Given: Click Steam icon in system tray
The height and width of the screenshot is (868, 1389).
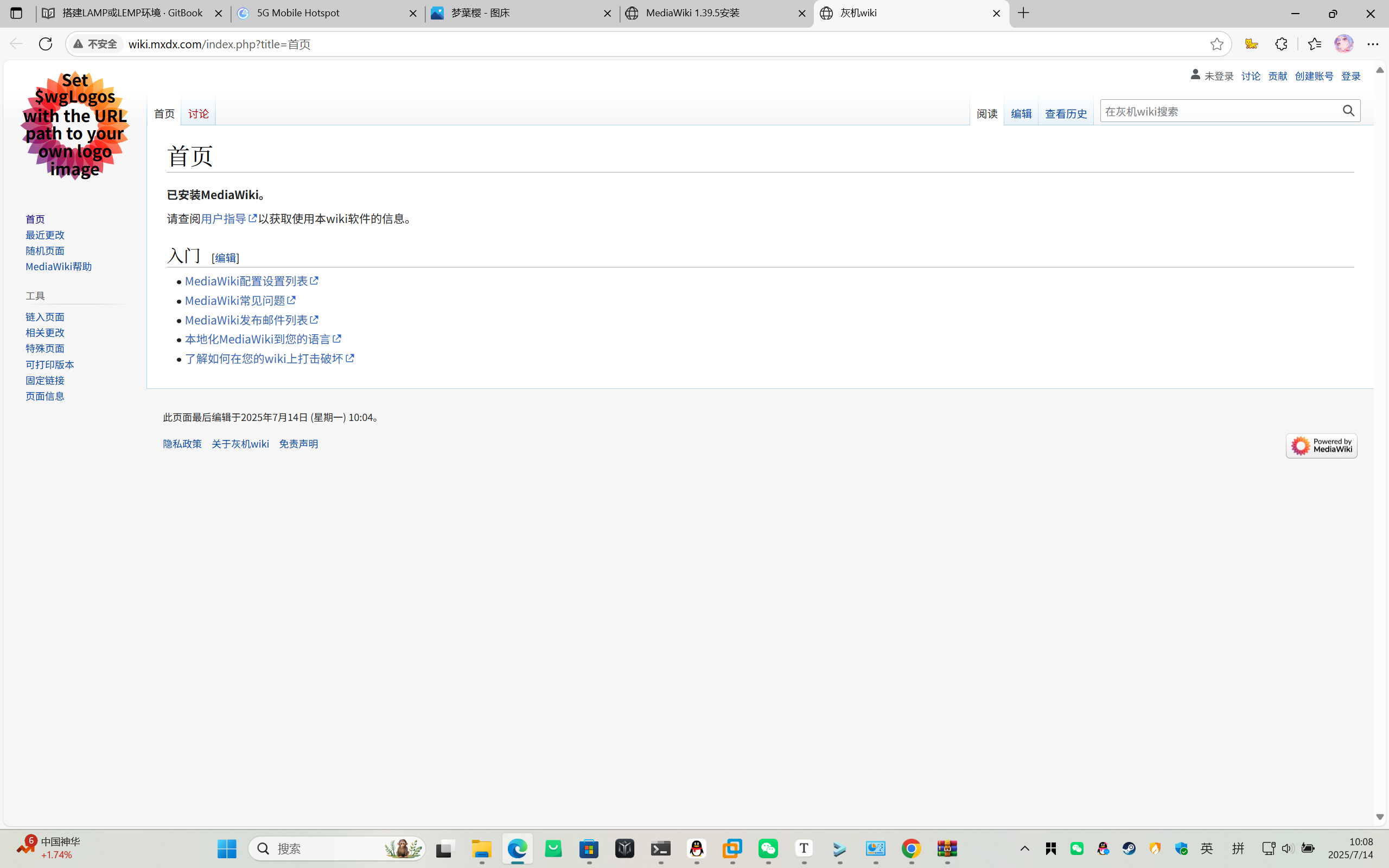Looking at the screenshot, I should click(x=1129, y=848).
